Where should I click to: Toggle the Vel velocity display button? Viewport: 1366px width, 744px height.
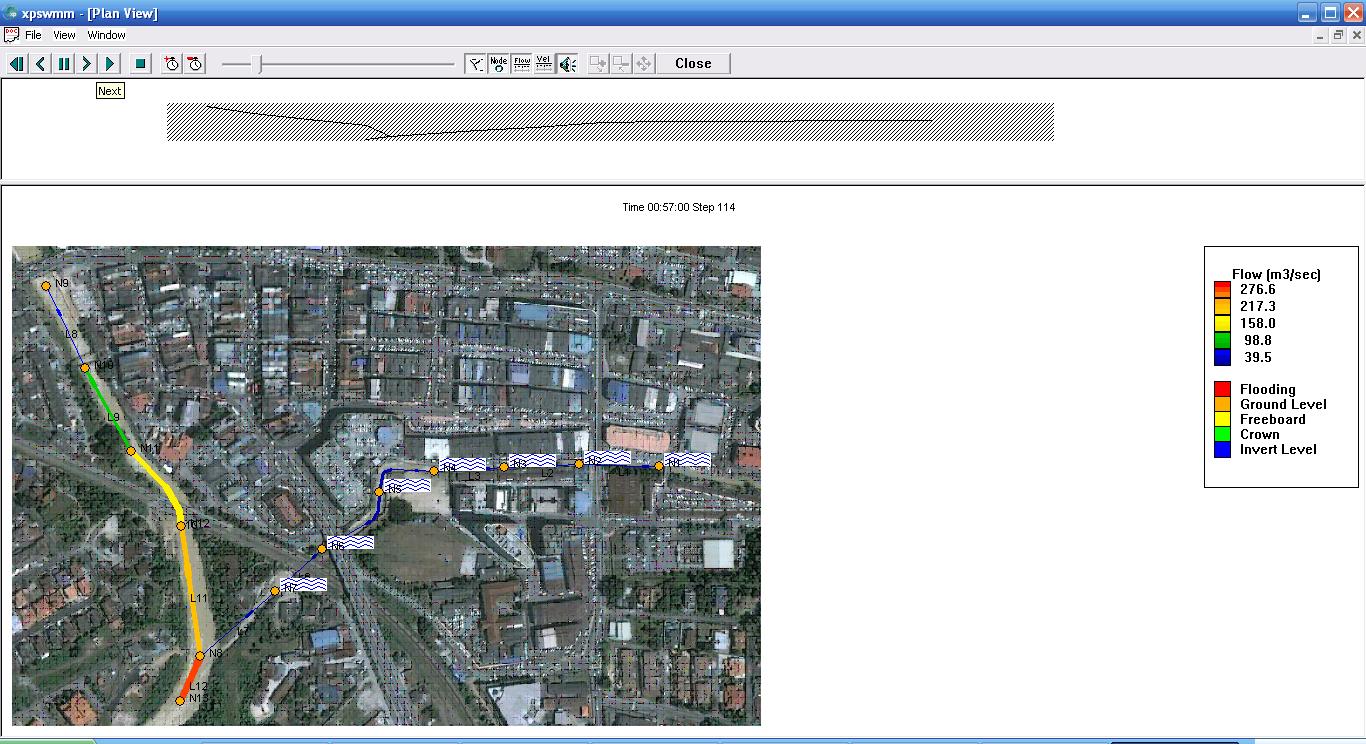[x=544, y=64]
